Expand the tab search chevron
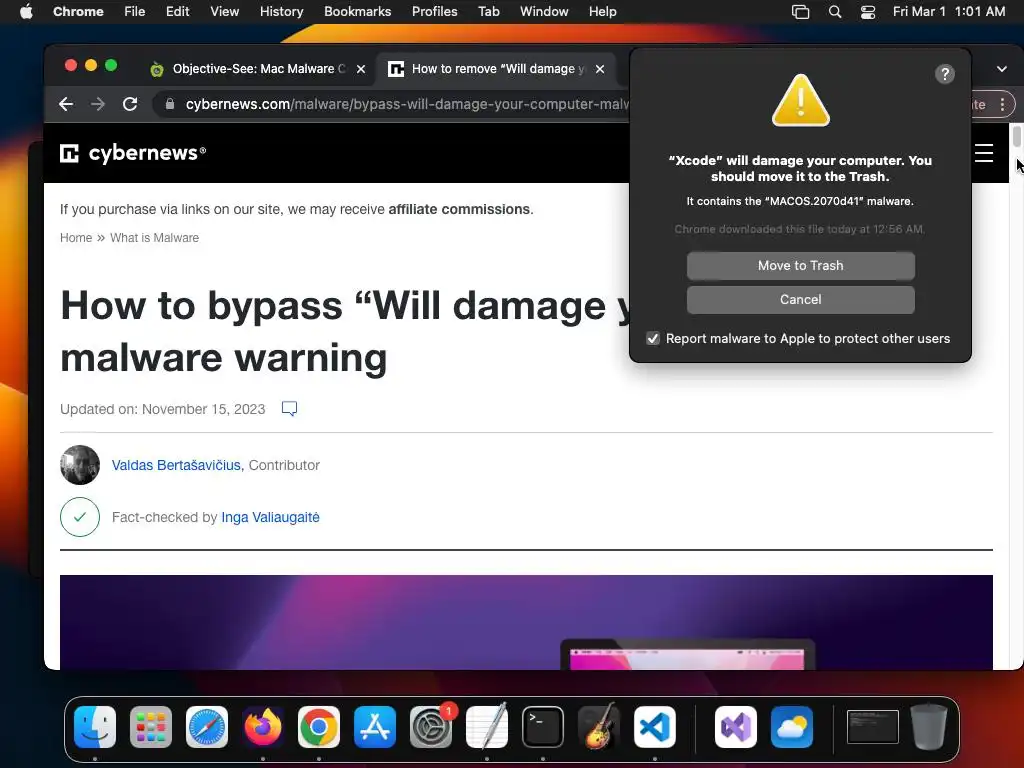The width and height of the screenshot is (1024, 768). 1002,69
